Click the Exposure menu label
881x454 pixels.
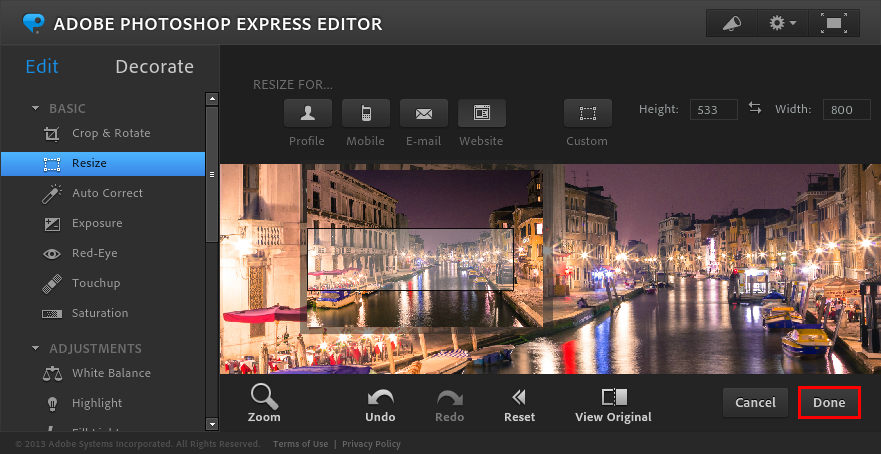(97, 223)
